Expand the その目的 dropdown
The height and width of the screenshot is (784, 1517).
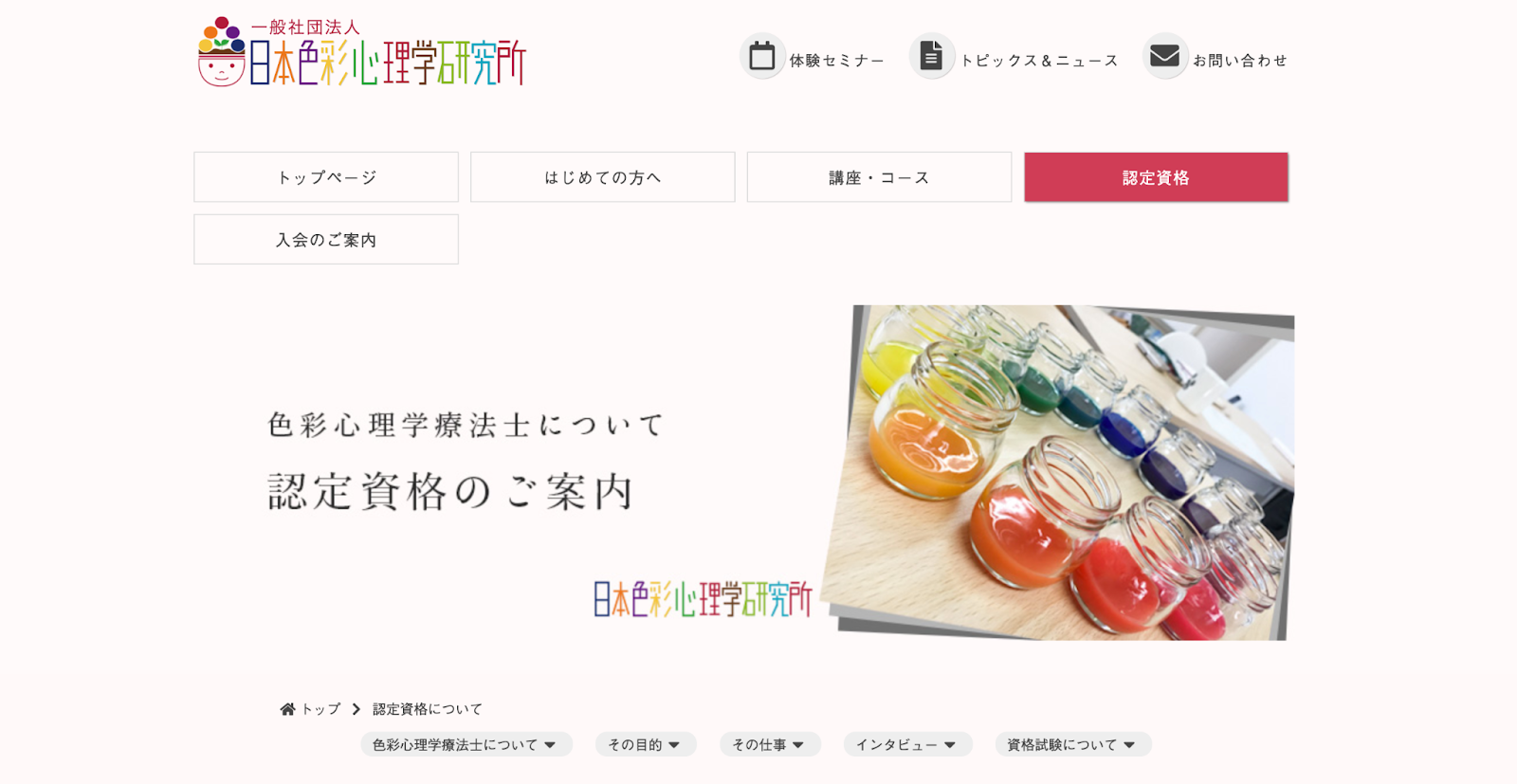pyautogui.click(x=646, y=744)
